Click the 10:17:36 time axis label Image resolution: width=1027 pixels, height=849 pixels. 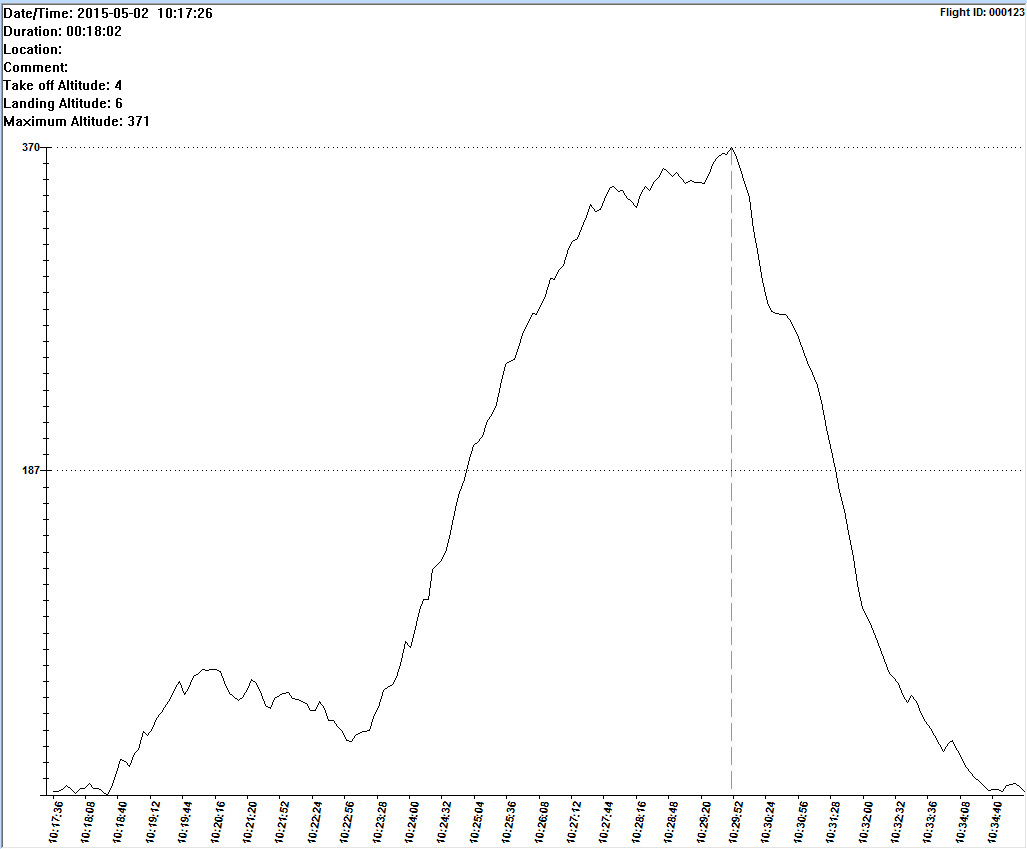(59, 822)
